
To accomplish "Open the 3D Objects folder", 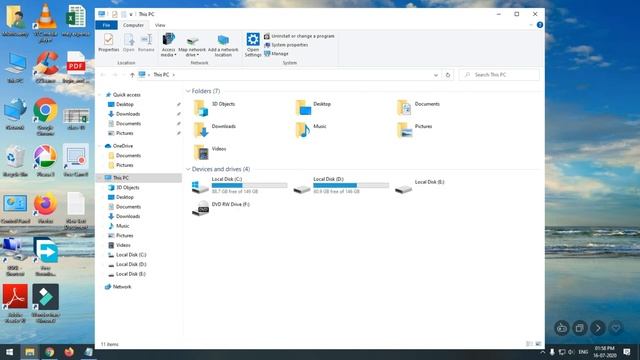I will pyautogui.click(x=215, y=108).
